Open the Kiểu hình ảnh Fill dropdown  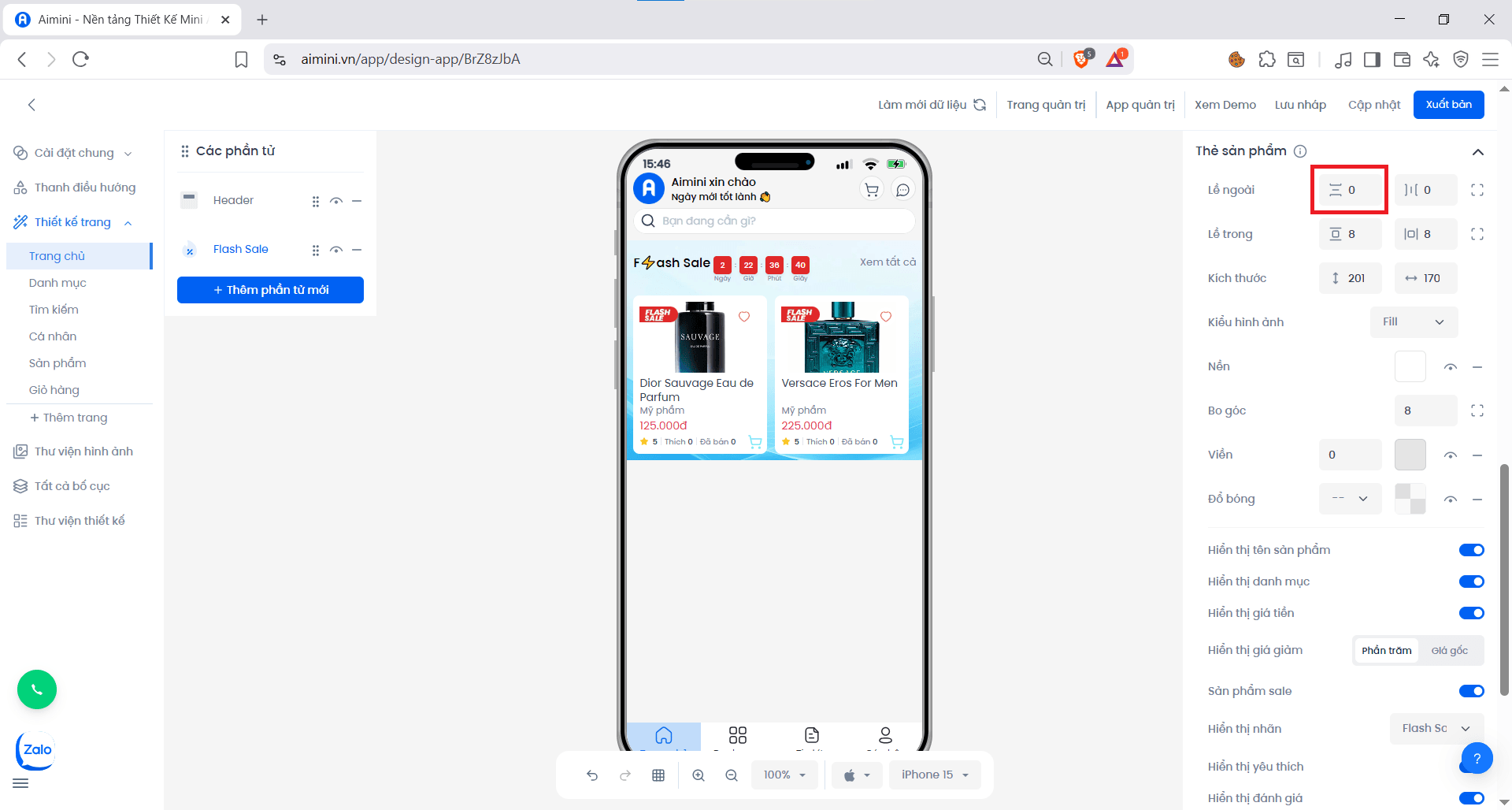pyautogui.click(x=1414, y=322)
